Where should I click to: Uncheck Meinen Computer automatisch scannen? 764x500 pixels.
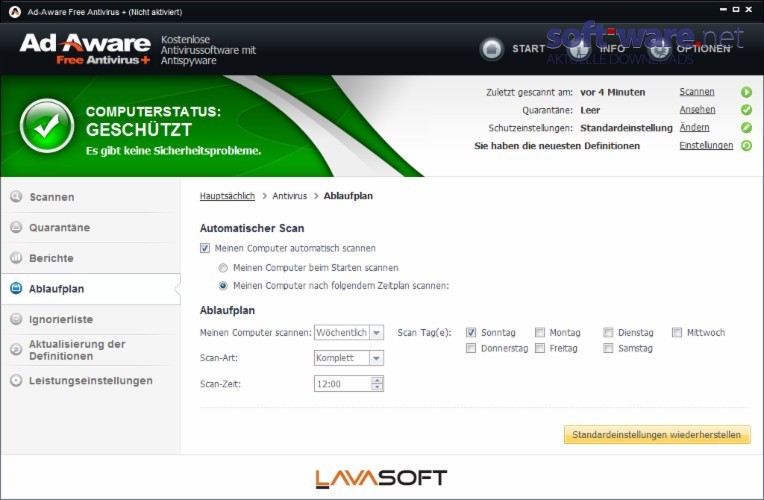[x=205, y=248]
